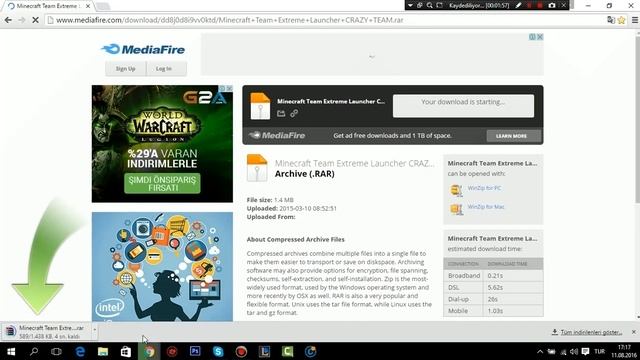Bookmark the page with the star icon

(x=621, y=20)
